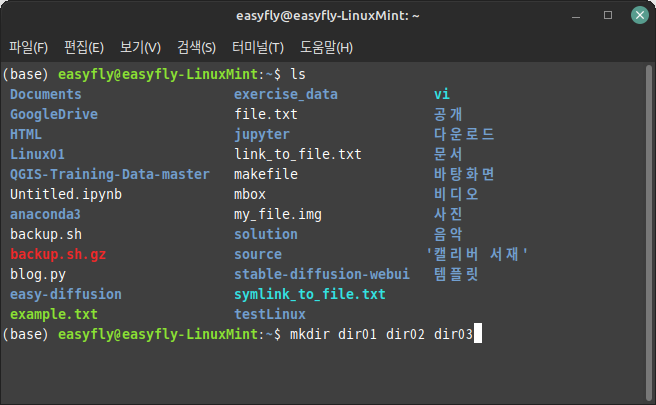Click the white backup.sh file name
This screenshot has width=656, height=405.
point(46,234)
